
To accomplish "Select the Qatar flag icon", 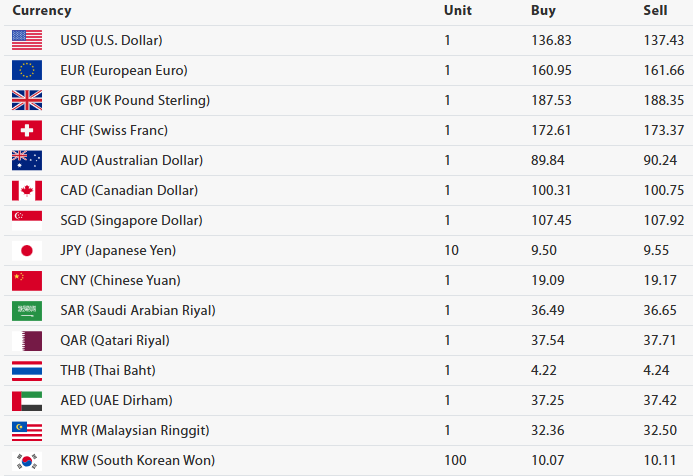I will 27,340.
